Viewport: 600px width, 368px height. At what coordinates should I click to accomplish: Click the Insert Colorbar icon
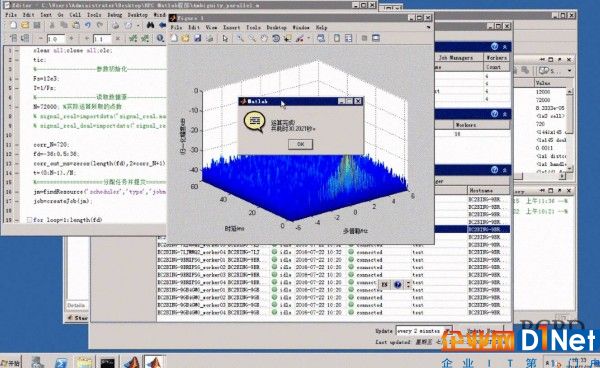pos(337,38)
